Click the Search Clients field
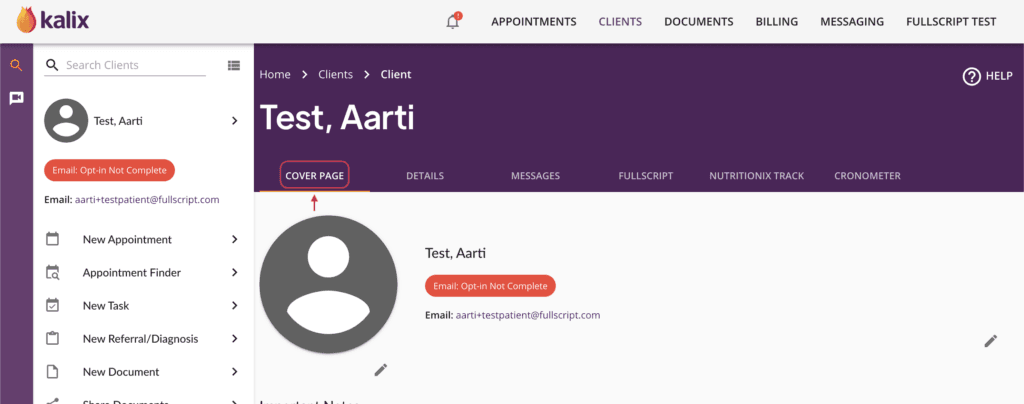 pyautogui.click(x=134, y=65)
